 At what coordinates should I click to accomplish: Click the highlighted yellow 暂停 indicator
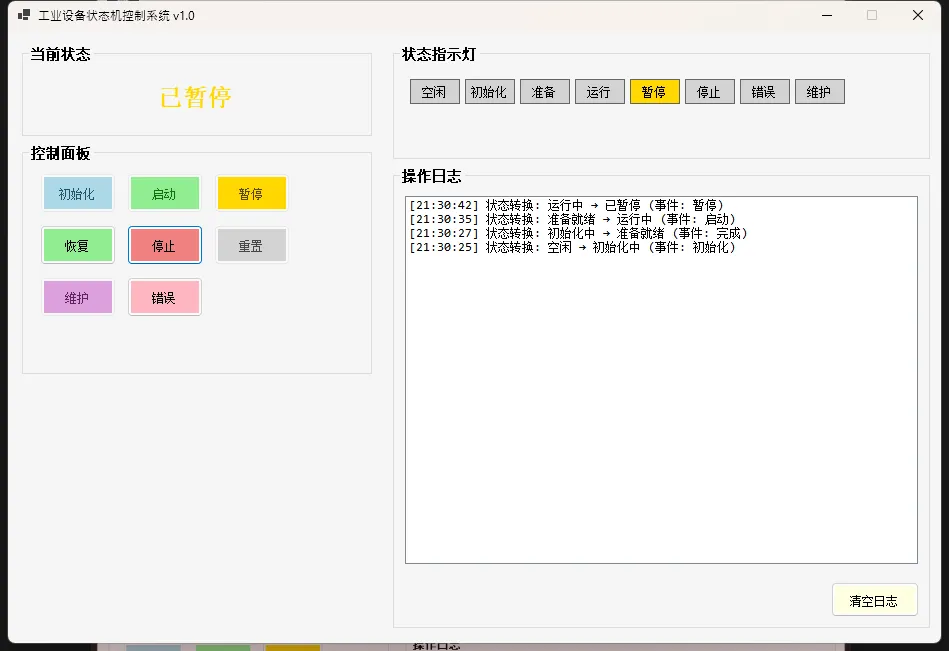click(654, 92)
